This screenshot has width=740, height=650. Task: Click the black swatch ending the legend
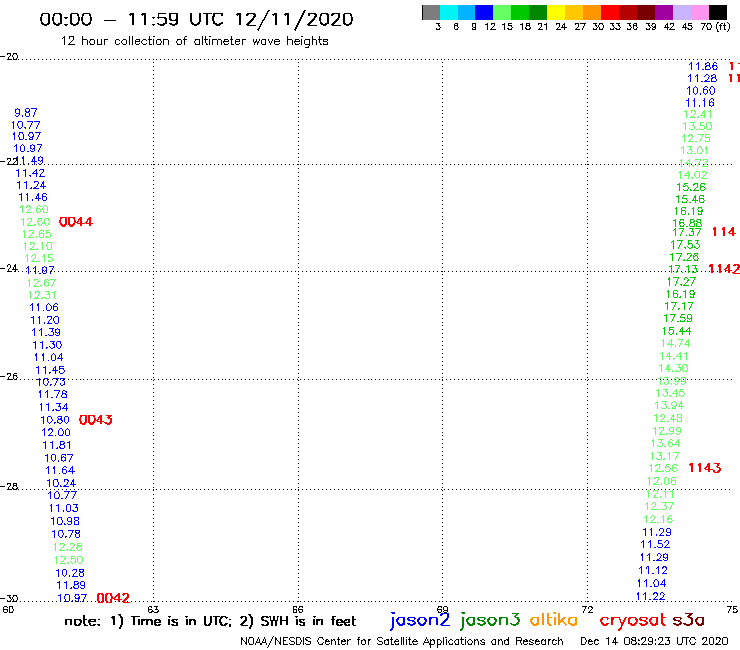tap(718, 12)
